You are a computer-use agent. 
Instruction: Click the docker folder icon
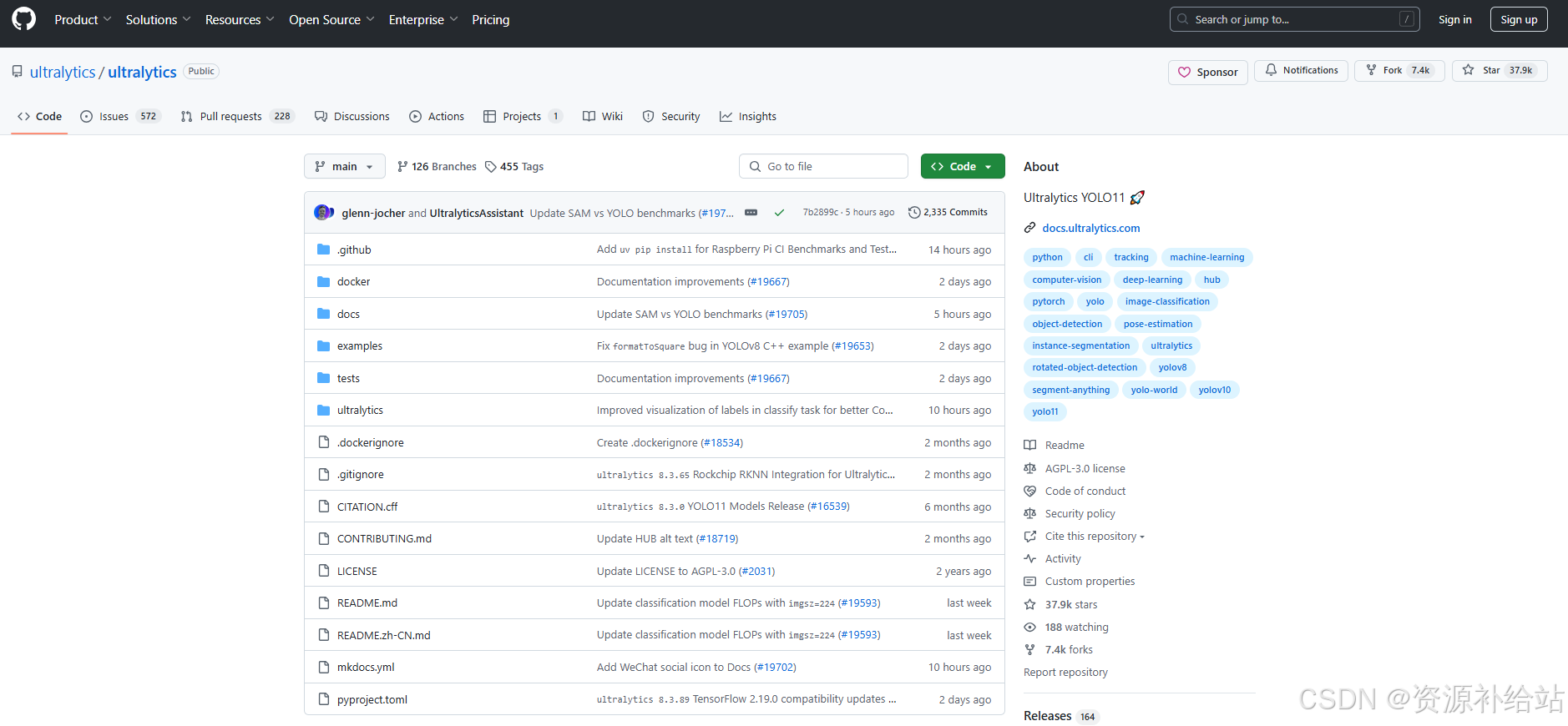tap(324, 282)
